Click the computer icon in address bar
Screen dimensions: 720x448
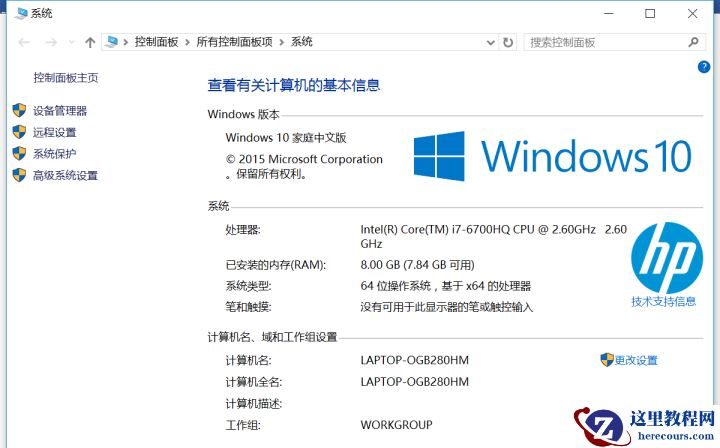(x=112, y=42)
